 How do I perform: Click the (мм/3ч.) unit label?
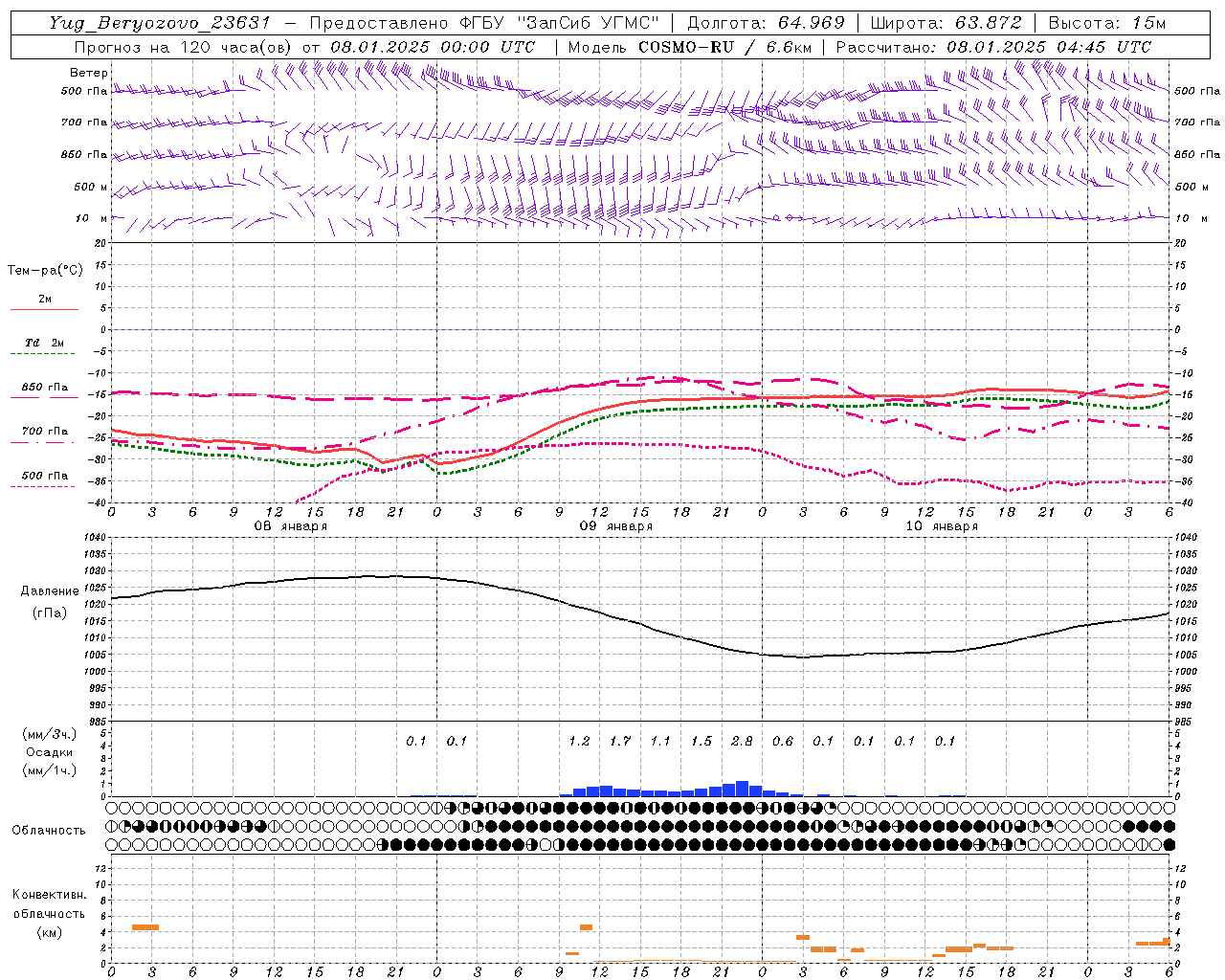(49, 734)
